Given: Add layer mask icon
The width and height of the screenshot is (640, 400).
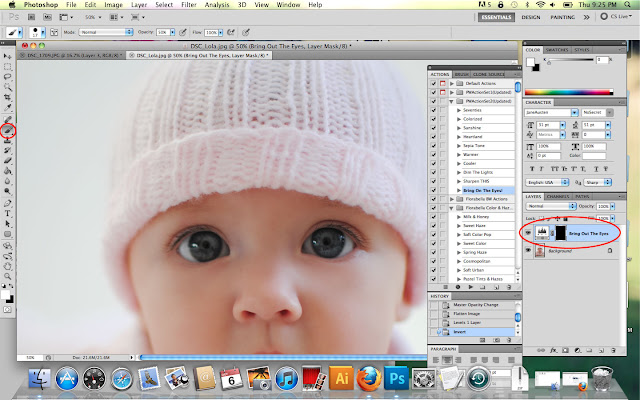Looking at the screenshot, I should tap(565, 350).
